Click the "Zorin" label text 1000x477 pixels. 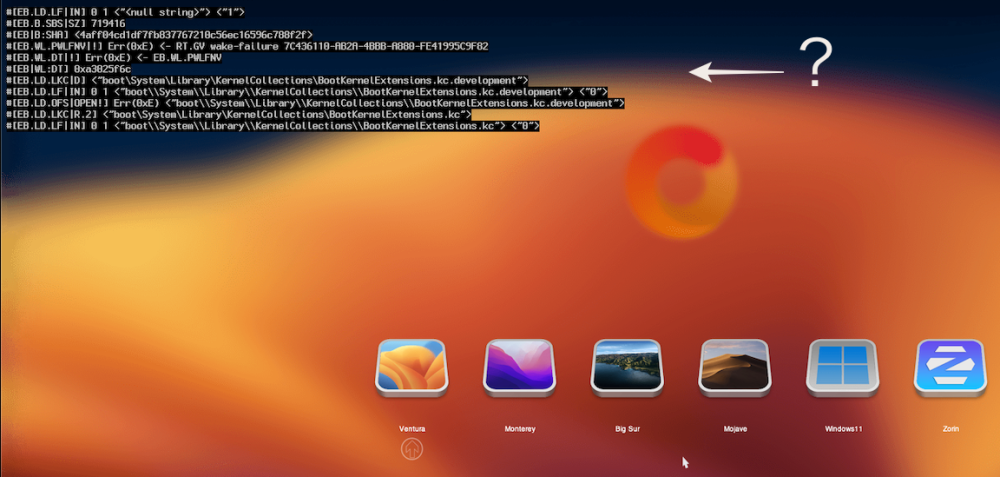coord(951,429)
